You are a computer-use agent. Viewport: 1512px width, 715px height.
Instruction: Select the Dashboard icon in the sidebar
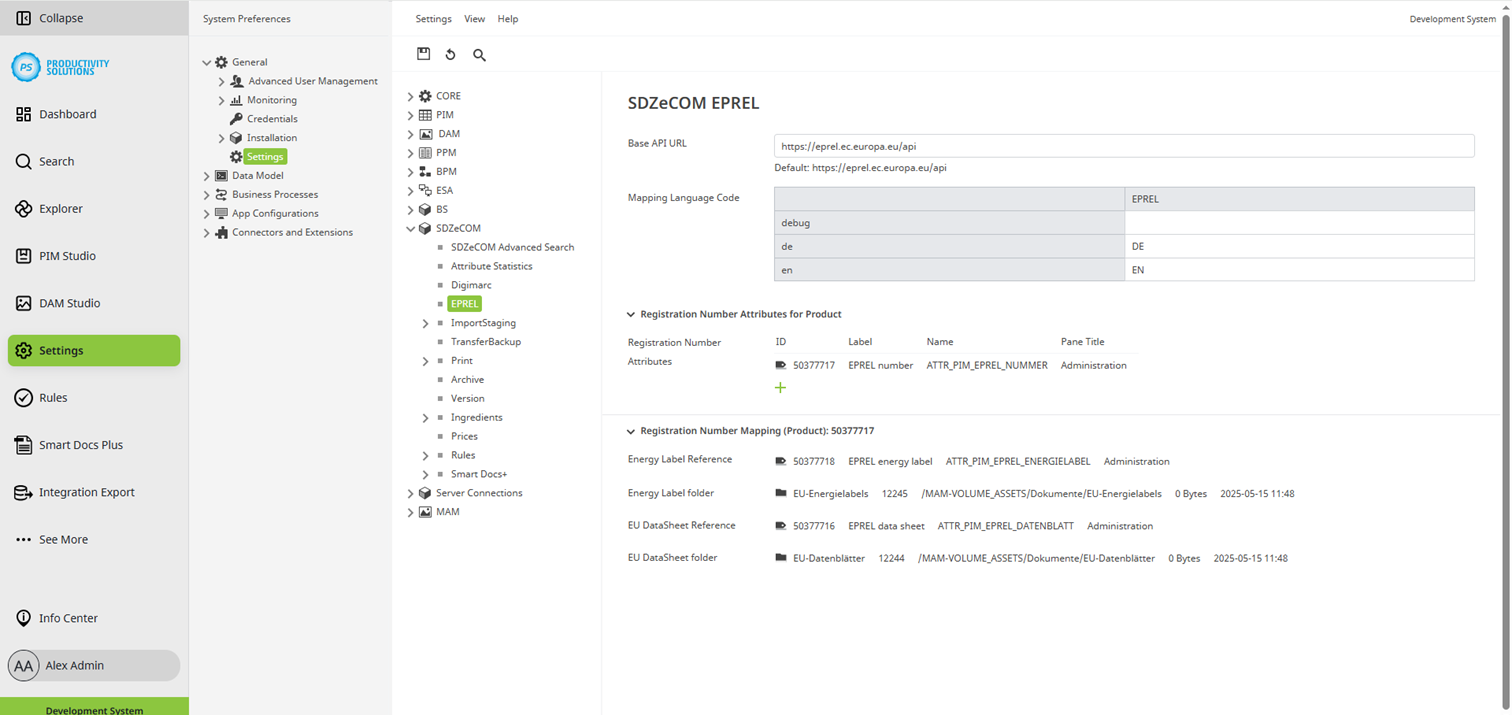[24, 114]
